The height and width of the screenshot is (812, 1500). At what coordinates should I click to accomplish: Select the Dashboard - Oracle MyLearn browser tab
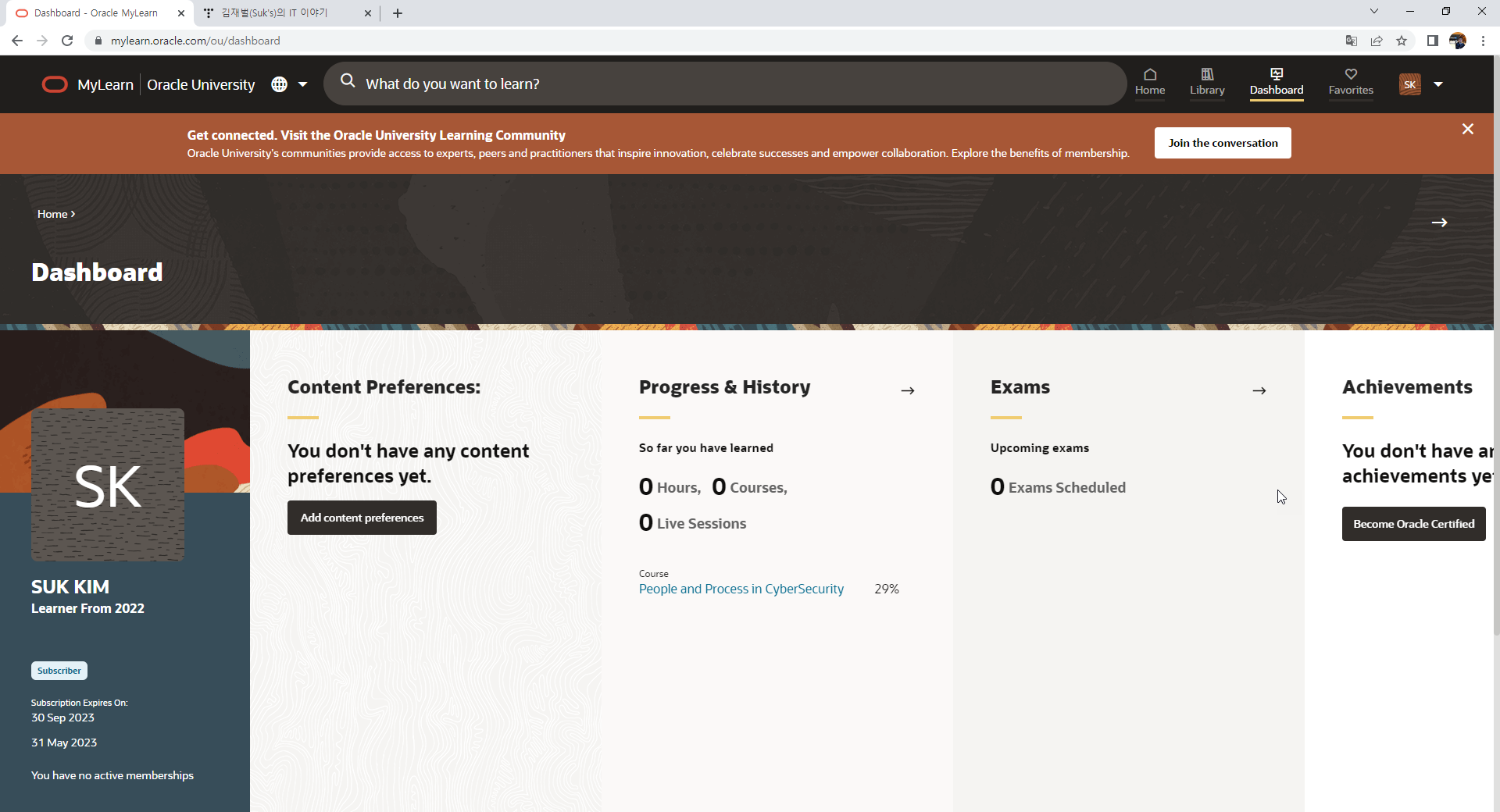pyautogui.click(x=95, y=13)
